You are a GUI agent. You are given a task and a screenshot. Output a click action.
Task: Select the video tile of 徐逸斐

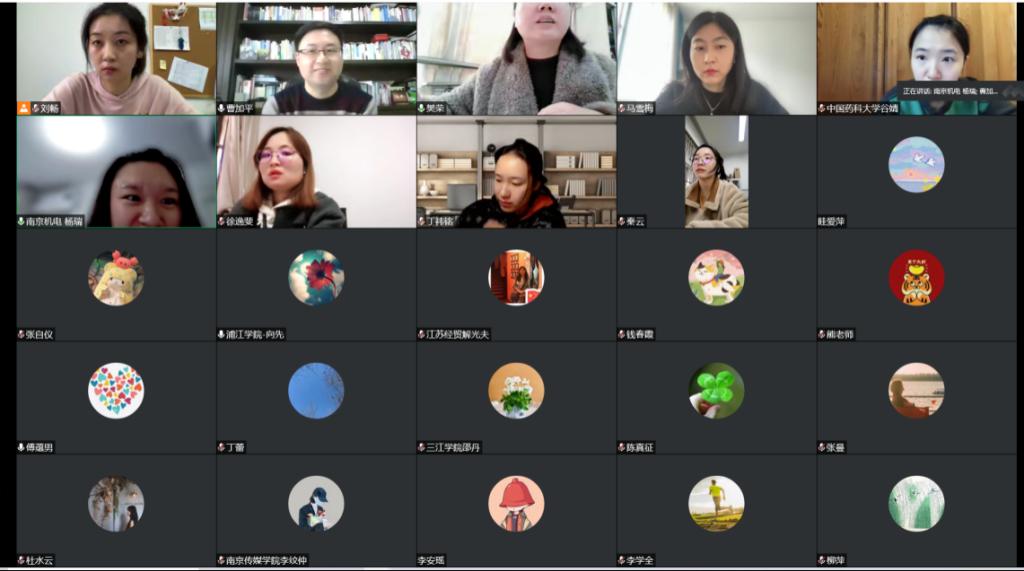click(316, 172)
